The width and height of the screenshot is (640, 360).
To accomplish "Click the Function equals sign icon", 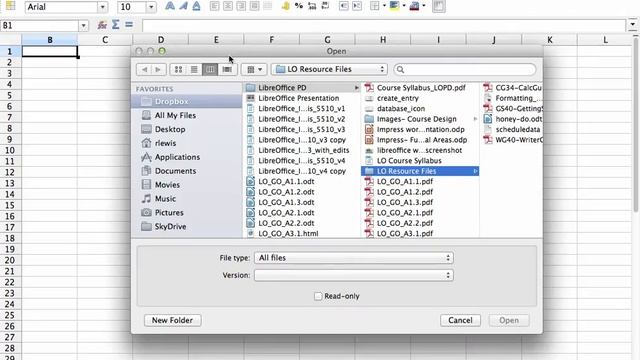I will (129, 25).
